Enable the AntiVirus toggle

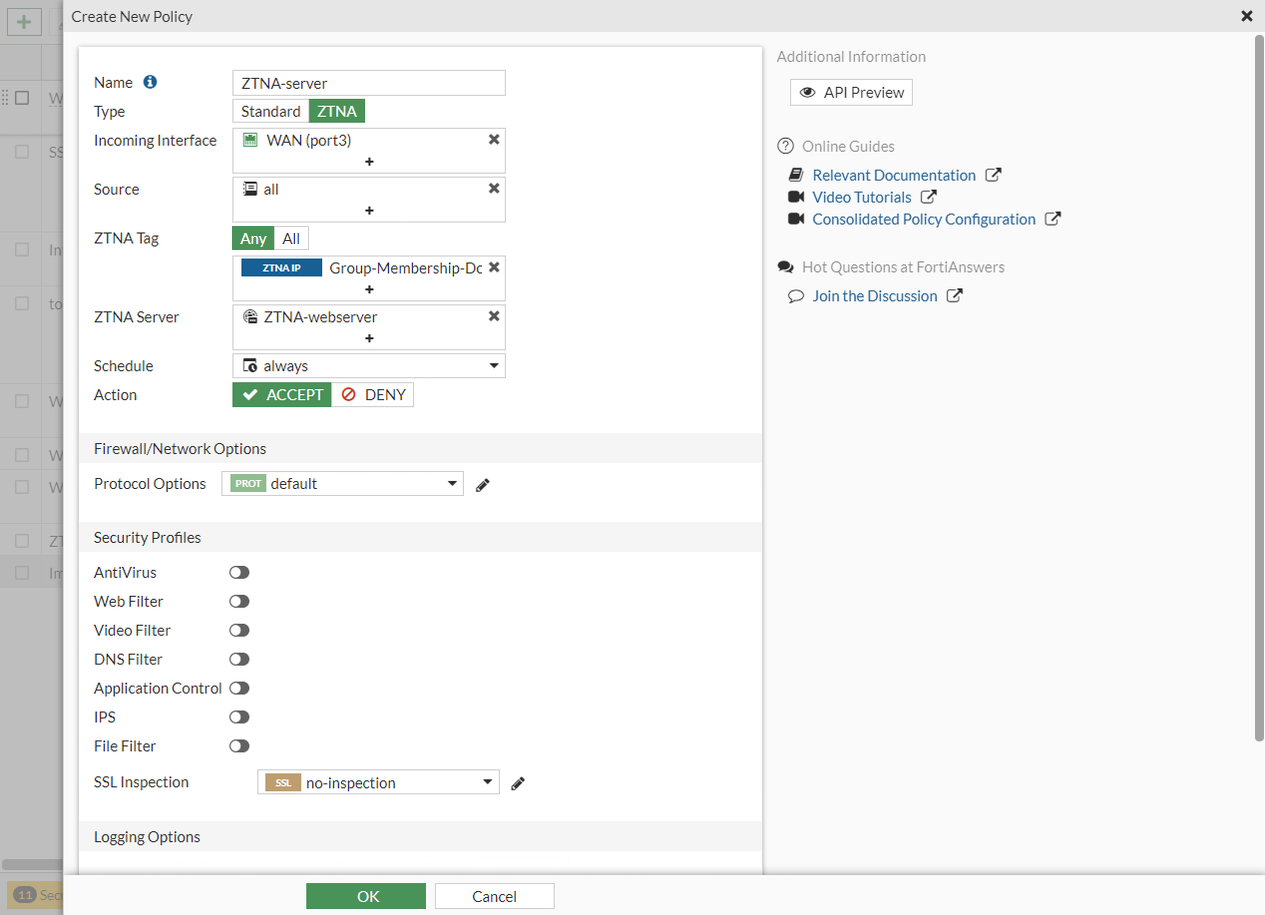click(239, 573)
